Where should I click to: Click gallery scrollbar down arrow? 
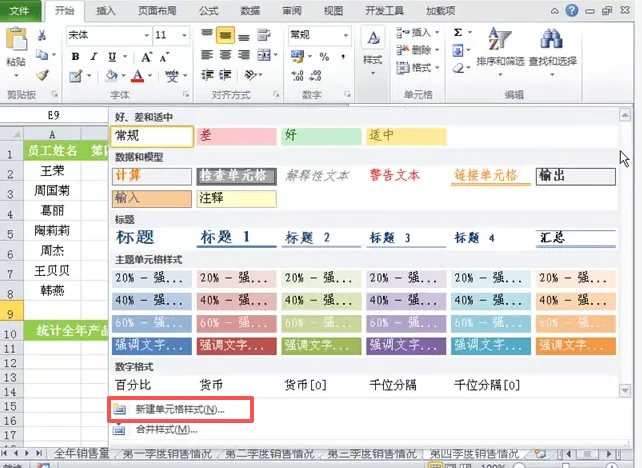click(625, 391)
